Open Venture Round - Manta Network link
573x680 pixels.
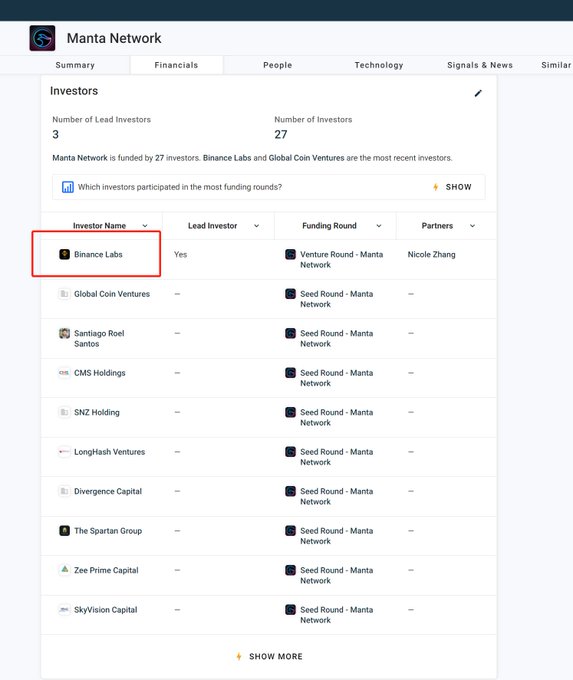[x=341, y=259]
